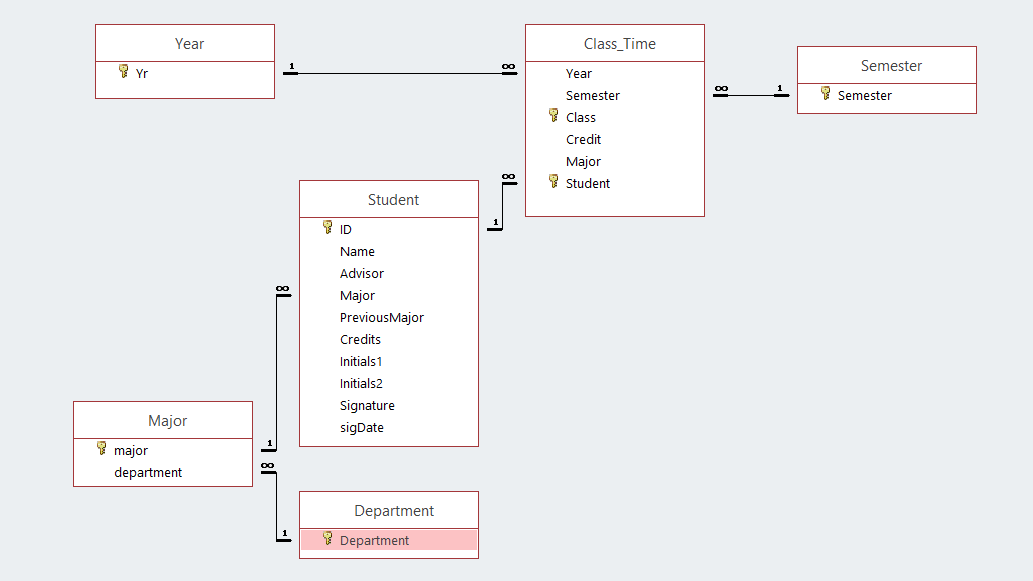Screen dimensions: 1033x581
Task: Select the Student table header
Action: point(389,200)
